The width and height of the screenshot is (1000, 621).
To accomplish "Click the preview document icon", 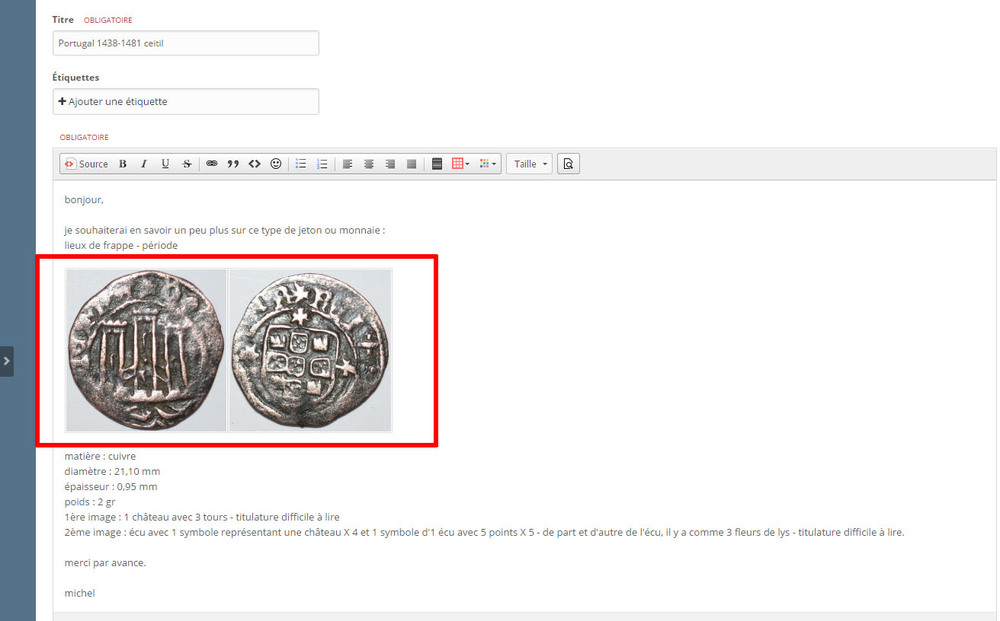I will pyautogui.click(x=568, y=164).
